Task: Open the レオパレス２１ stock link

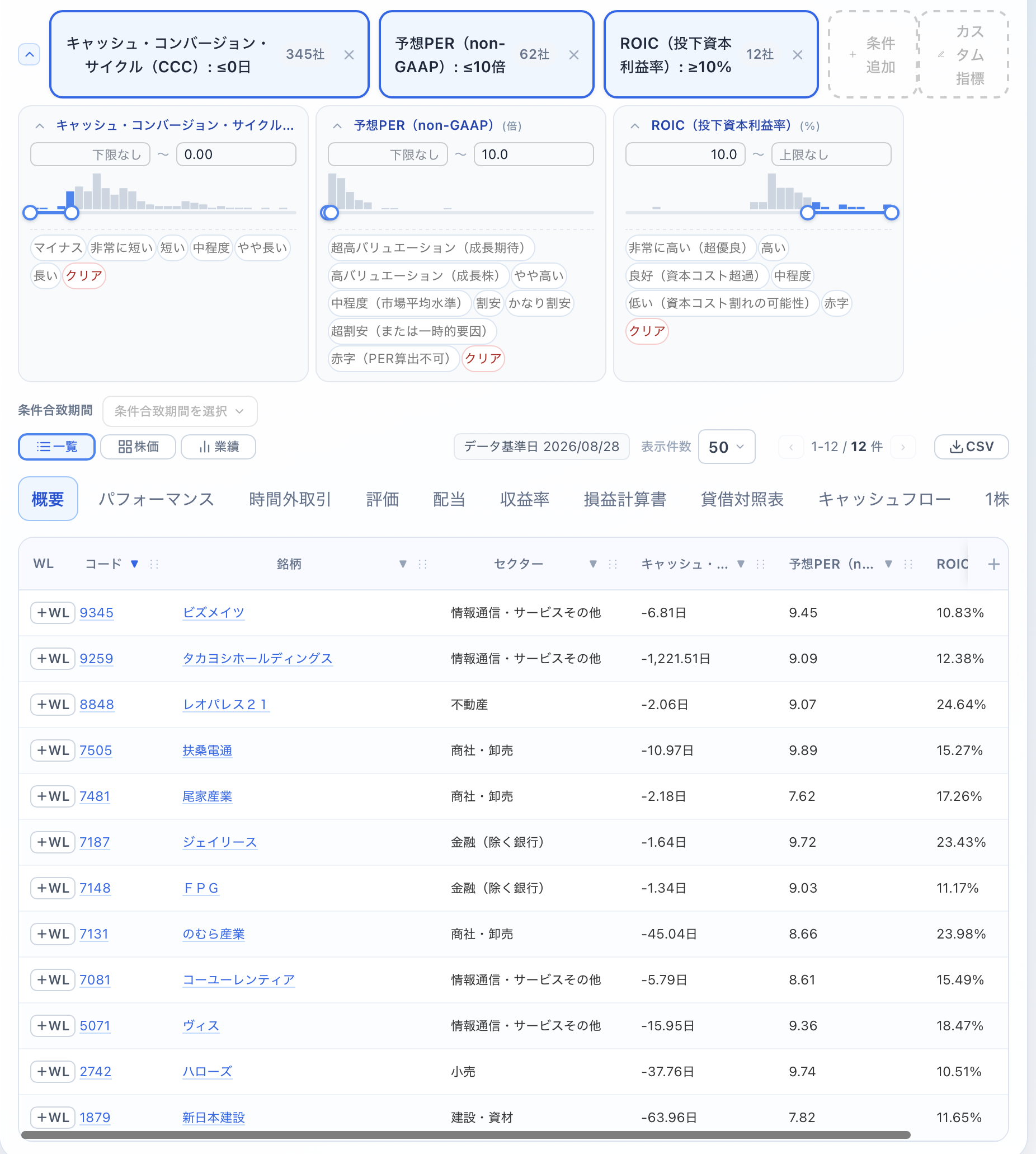Action: point(225,705)
